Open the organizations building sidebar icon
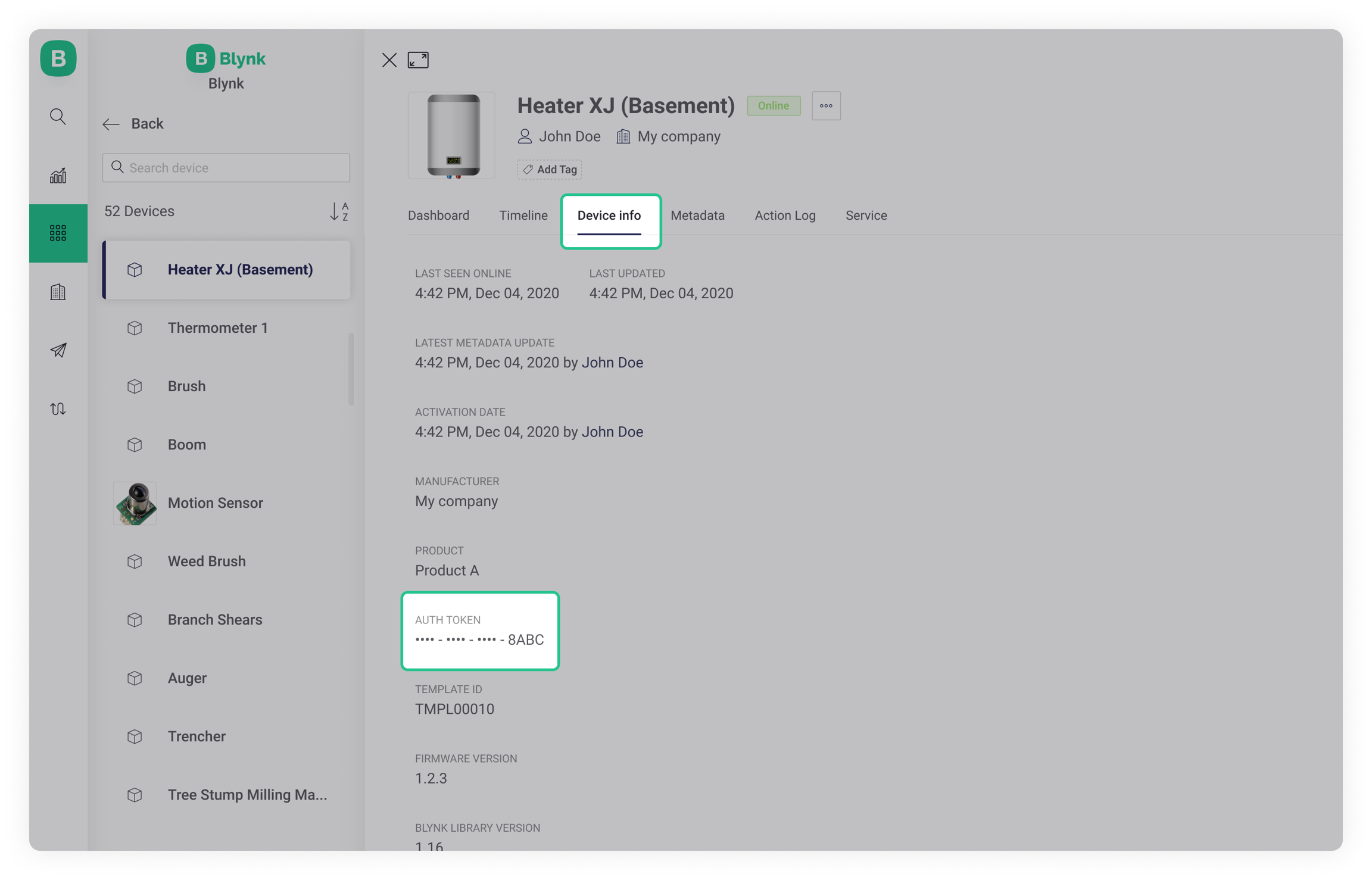The image size is (1372, 880). [58, 292]
